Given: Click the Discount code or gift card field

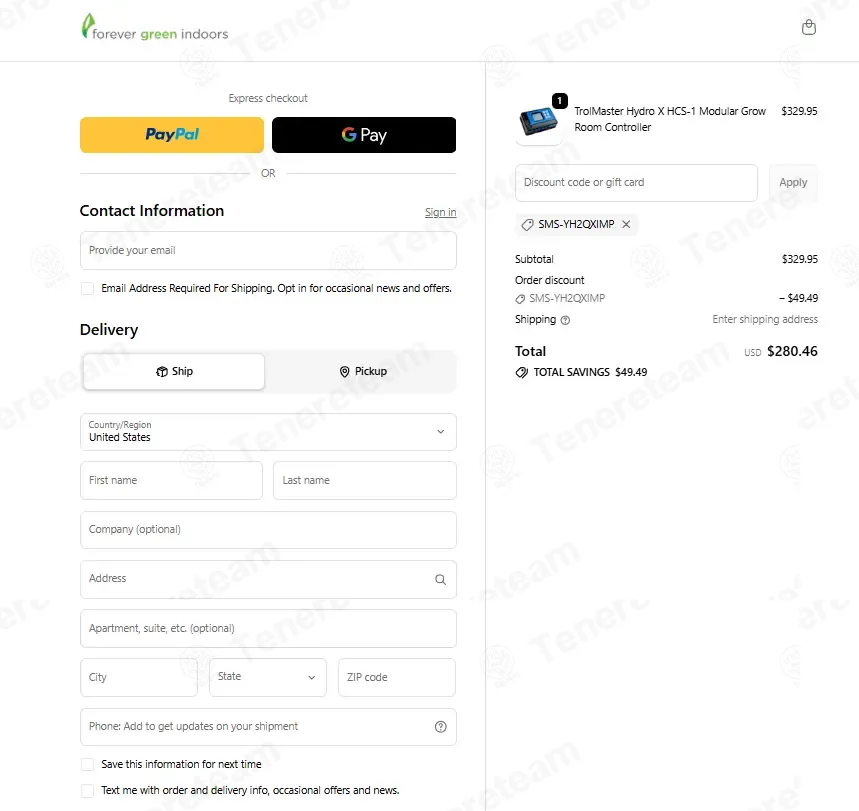Looking at the screenshot, I should [637, 182].
